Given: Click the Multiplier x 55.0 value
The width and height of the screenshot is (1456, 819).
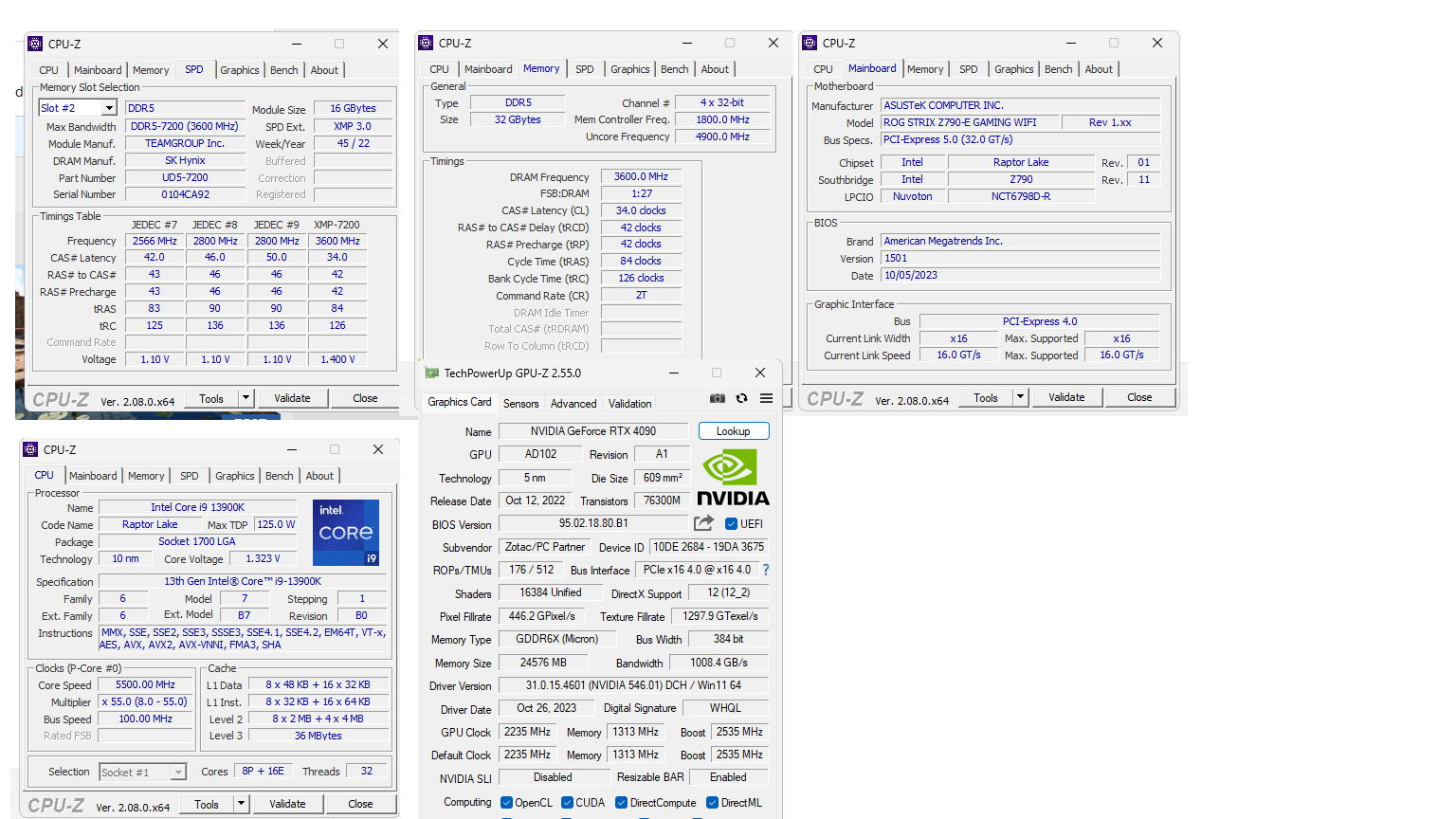Looking at the screenshot, I should pyautogui.click(x=145, y=701).
